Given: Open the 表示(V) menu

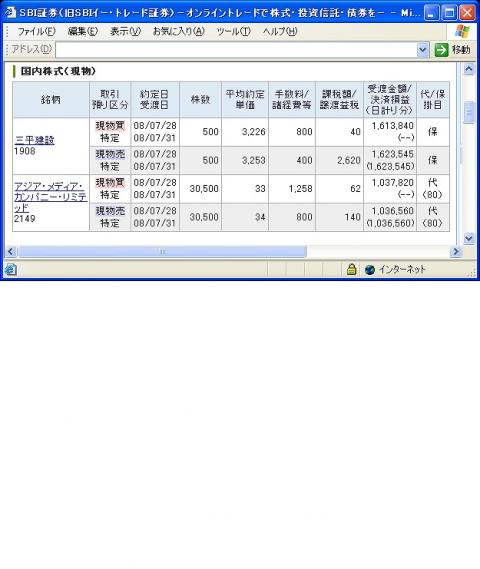Looking at the screenshot, I should 125,32.
